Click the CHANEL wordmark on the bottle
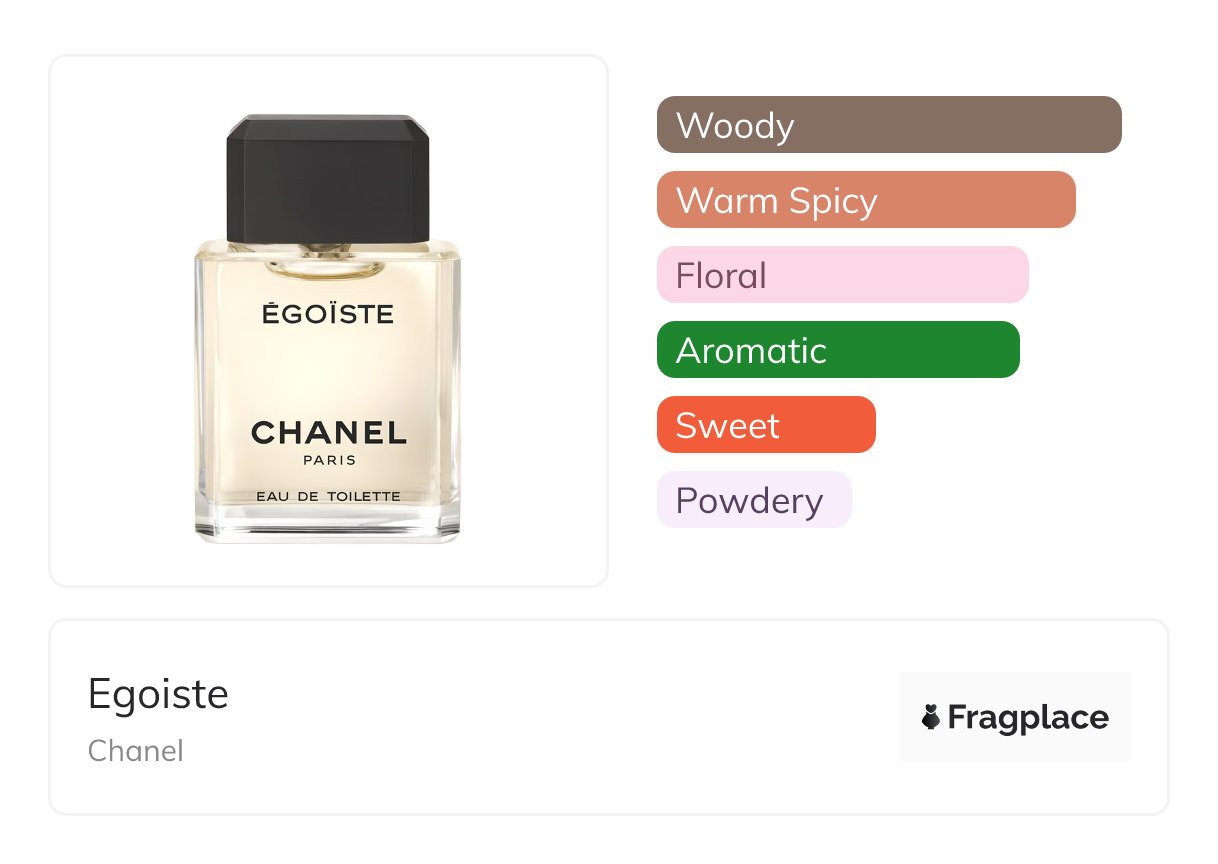1218x864 pixels. (328, 432)
